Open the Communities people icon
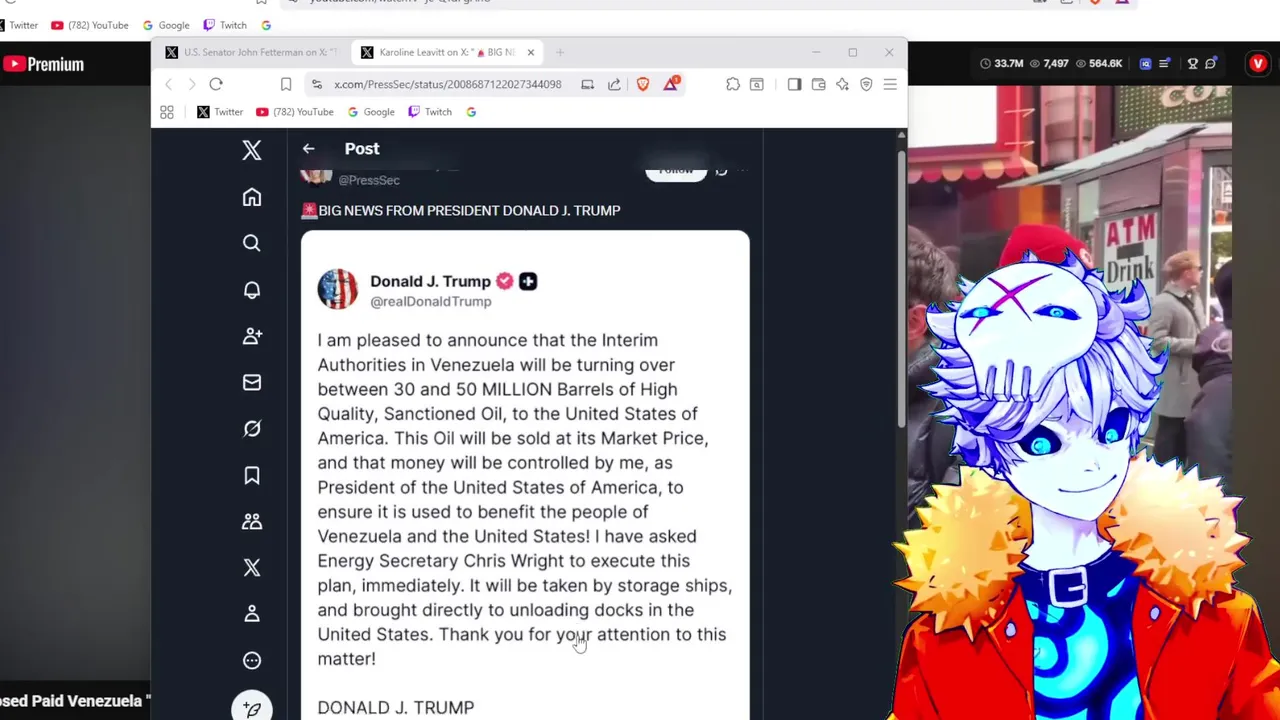Image resolution: width=1280 pixels, height=720 pixels. click(x=252, y=521)
